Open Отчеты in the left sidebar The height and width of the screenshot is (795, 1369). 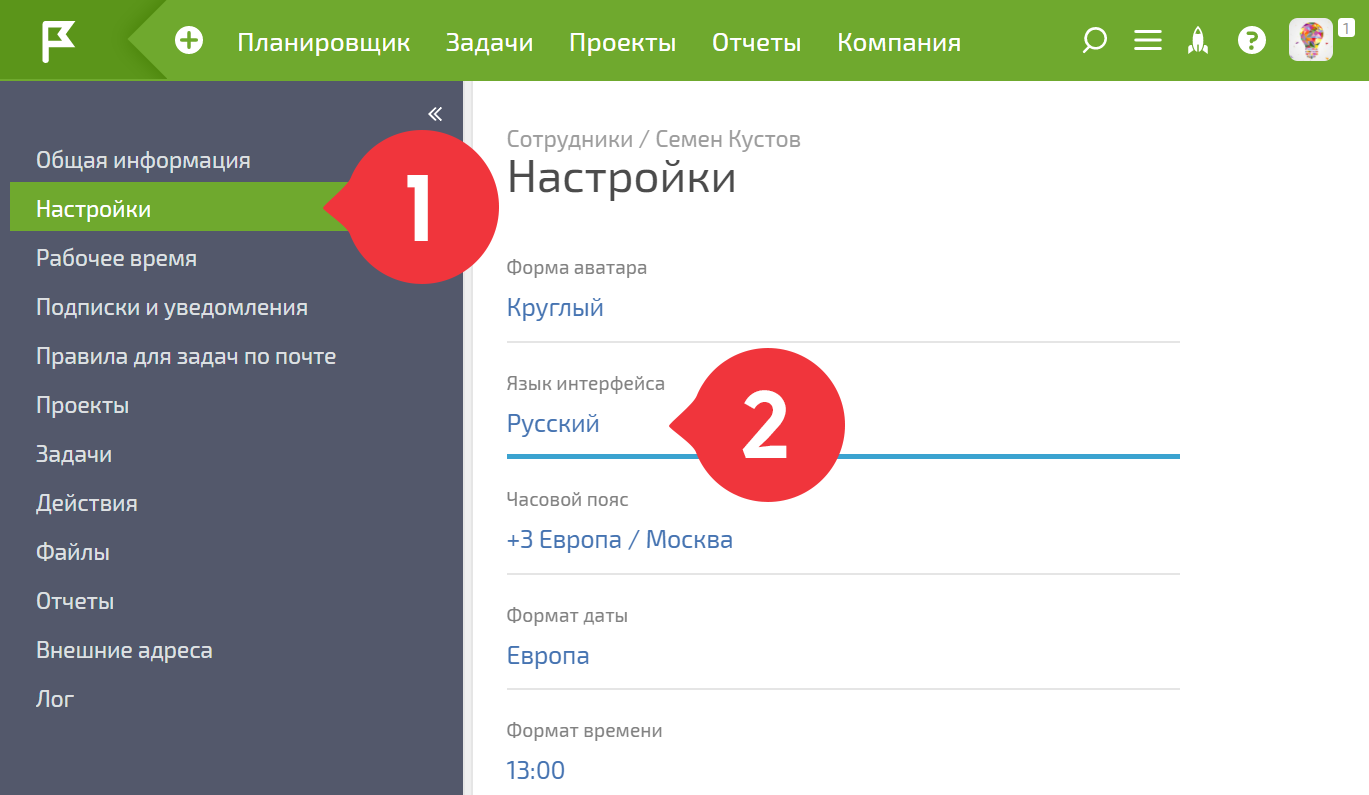pos(75,601)
